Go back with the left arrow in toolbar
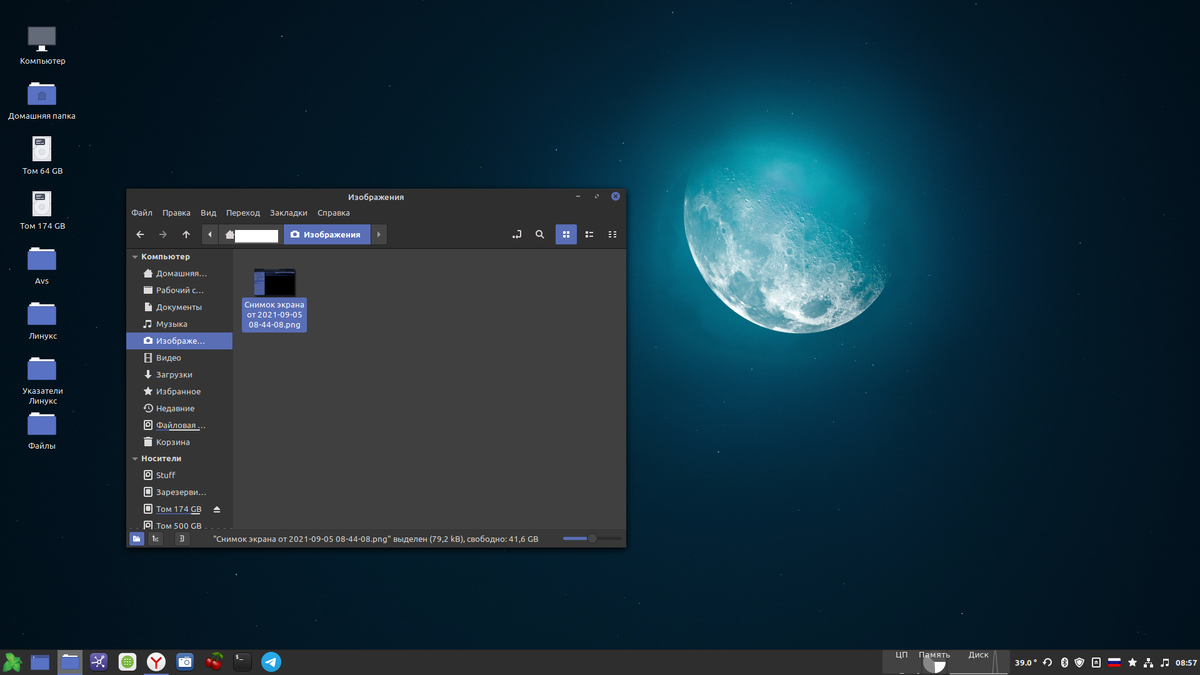 point(140,234)
